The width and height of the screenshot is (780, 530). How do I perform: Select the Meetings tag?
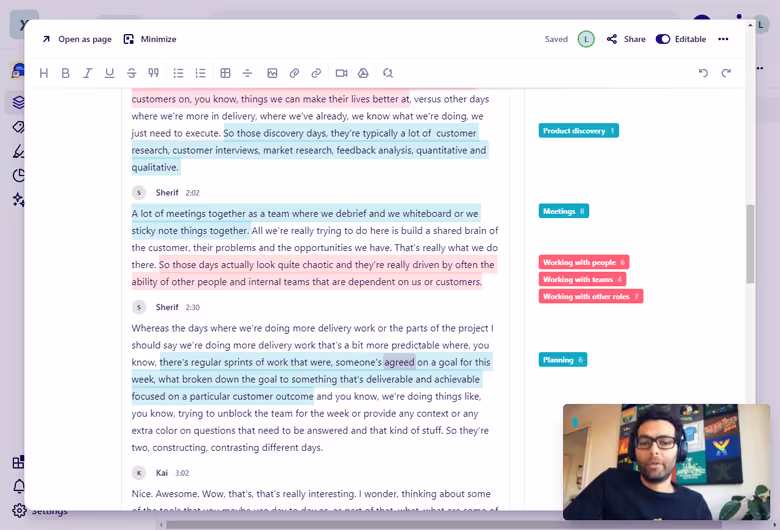click(x=564, y=211)
